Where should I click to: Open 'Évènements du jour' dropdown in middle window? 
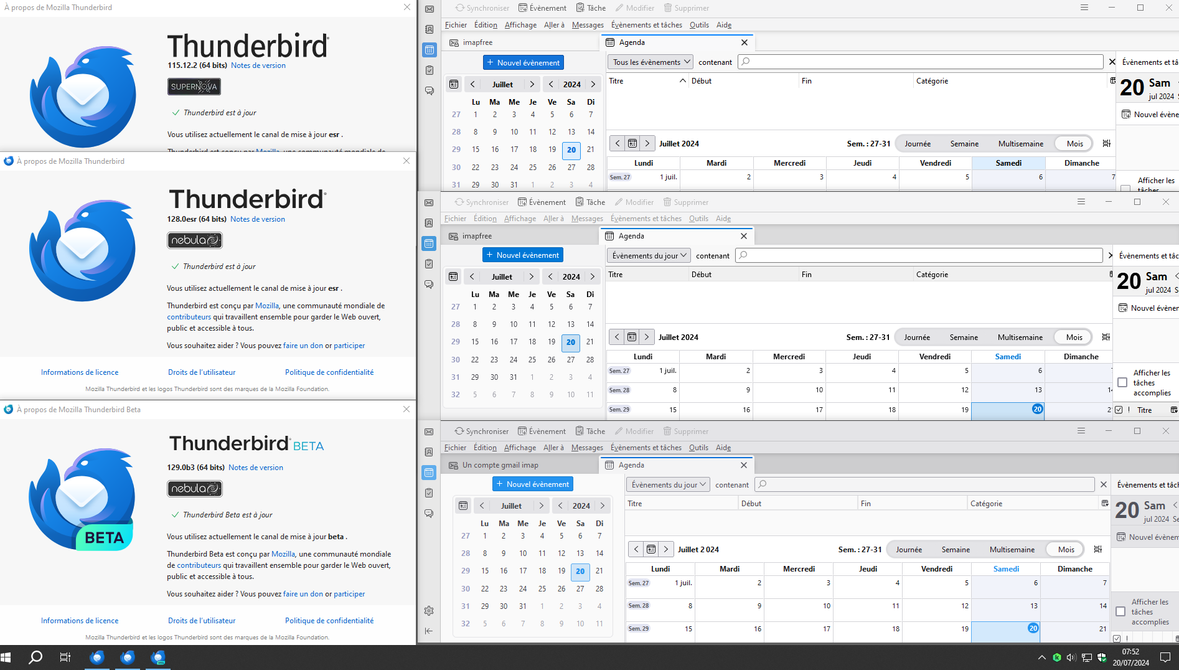point(649,255)
